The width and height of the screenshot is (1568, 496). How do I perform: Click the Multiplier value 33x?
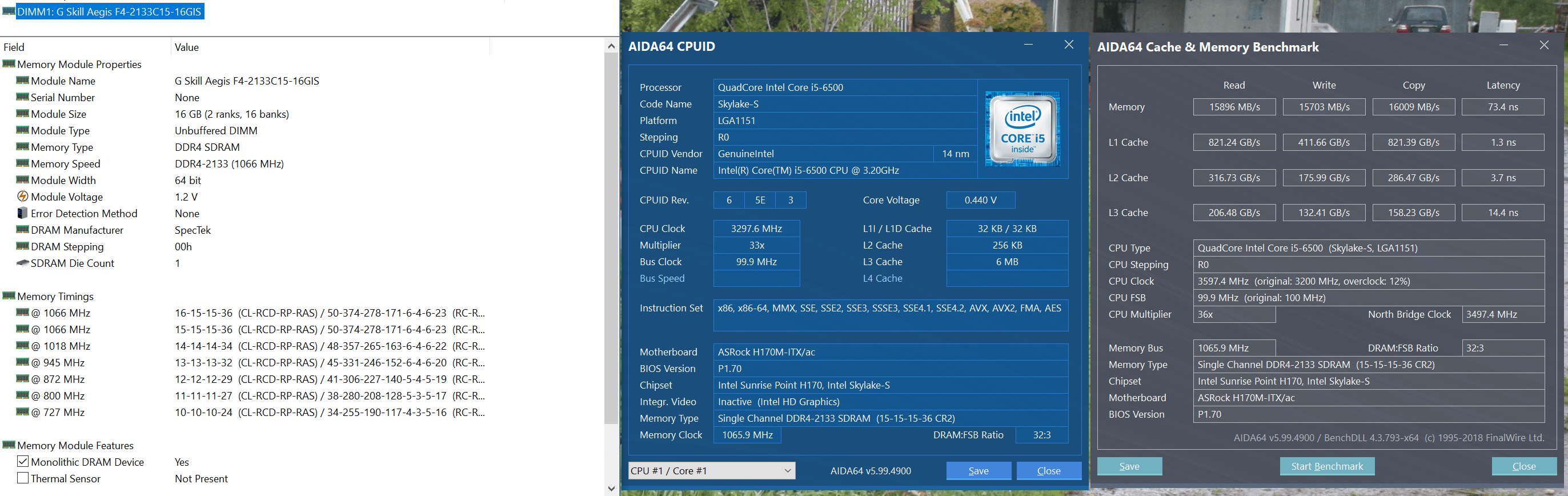(x=756, y=245)
